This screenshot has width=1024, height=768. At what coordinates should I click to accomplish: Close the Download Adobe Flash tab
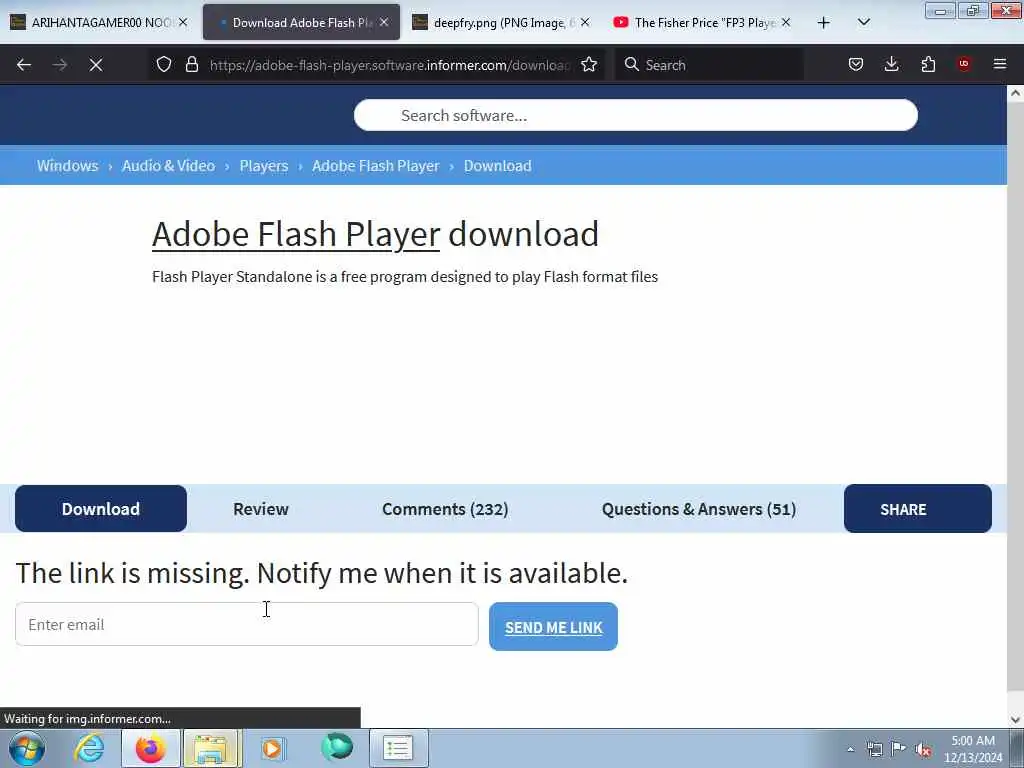pyautogui.click(x=384, y=22)
